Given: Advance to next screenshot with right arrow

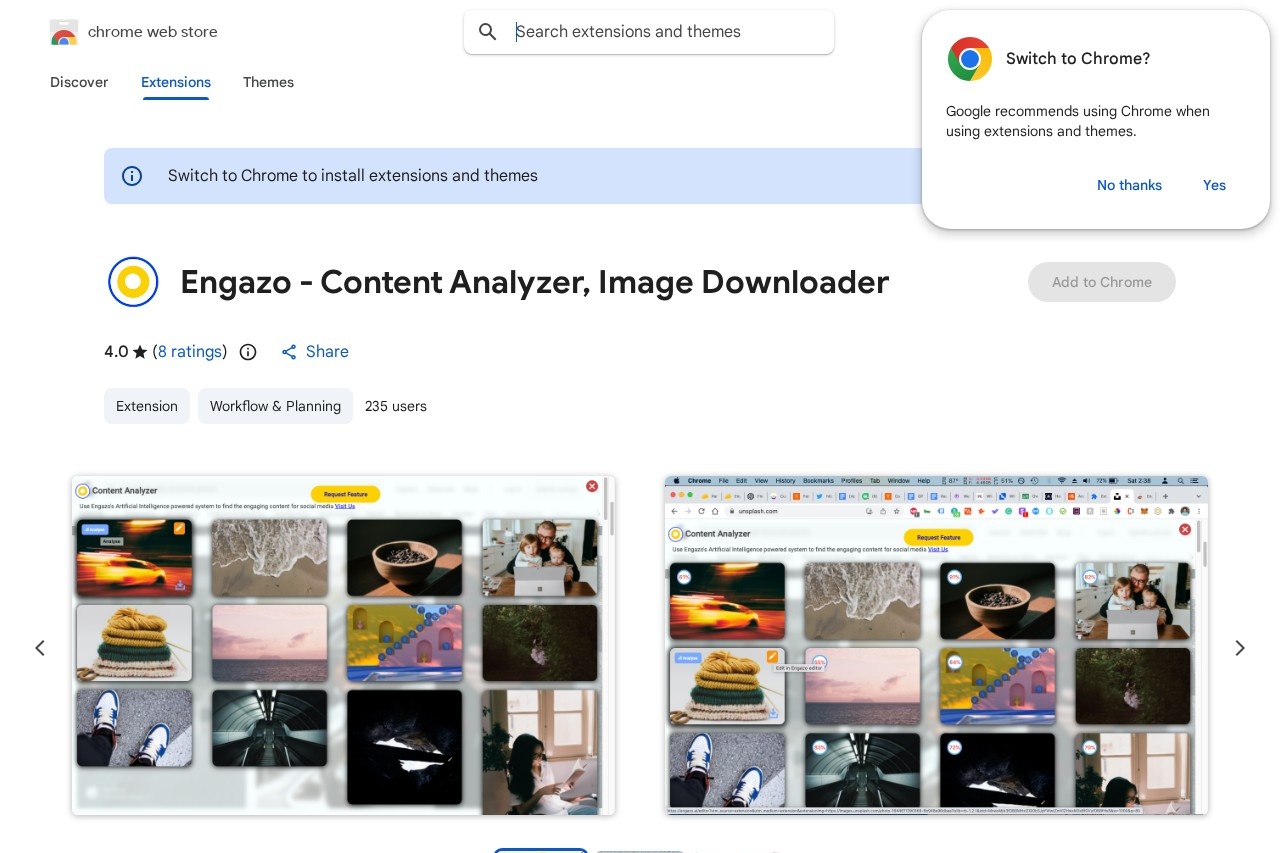Looking at the screenshot, I should 1239,648.
